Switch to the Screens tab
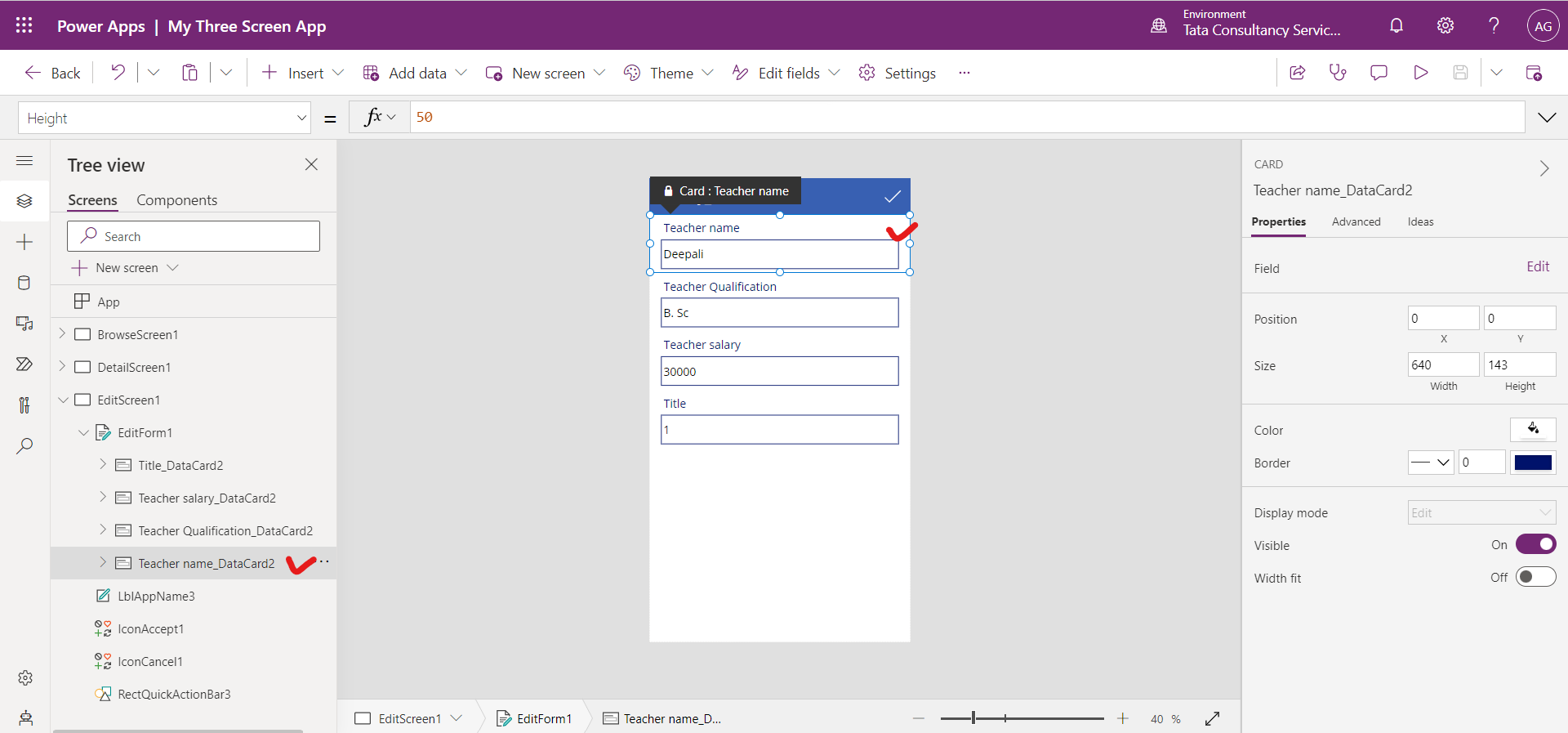Image resolution: width=1568 pixels, height=733 pixels. coord(92,200)
